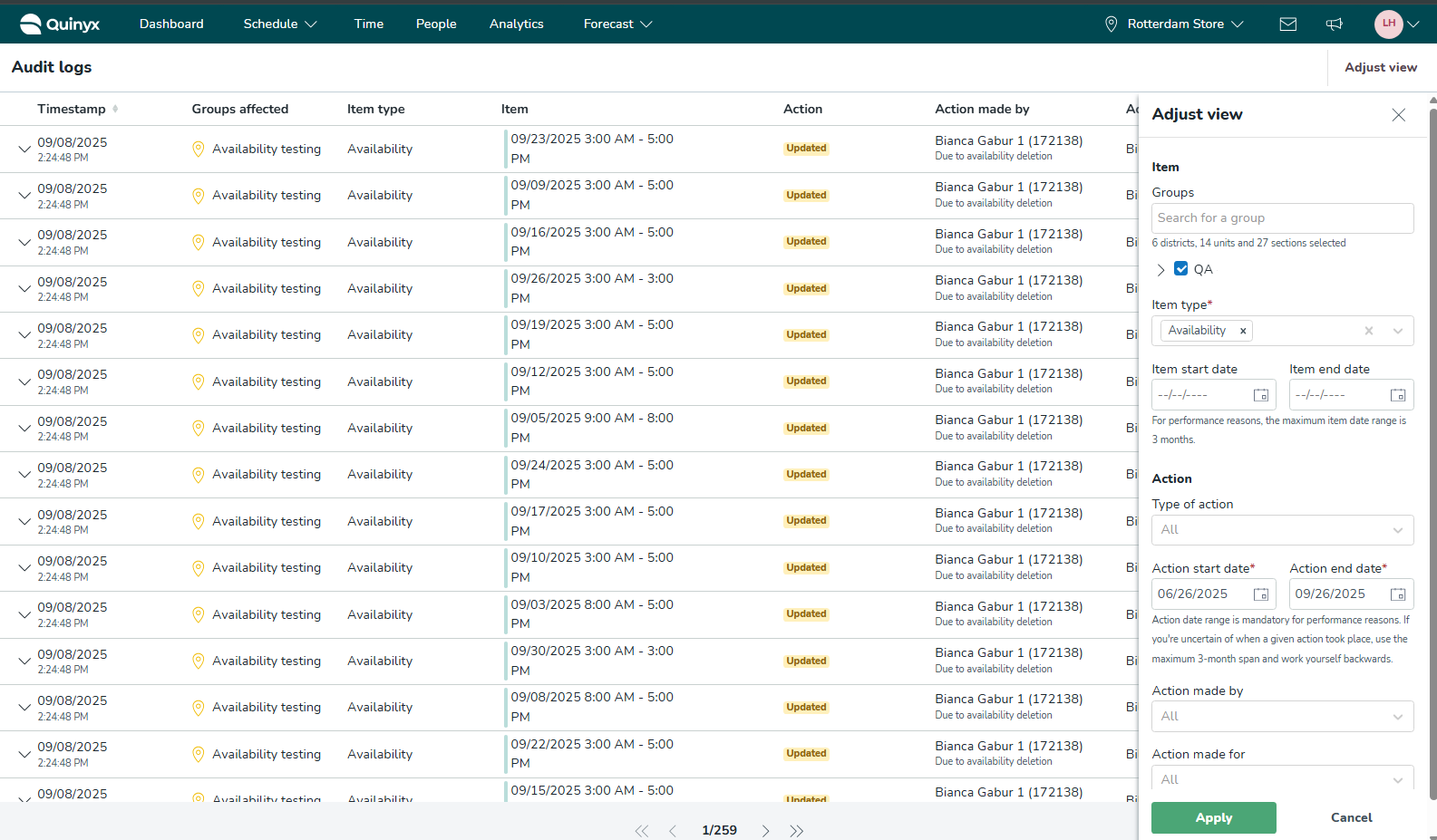Click the Action made by column header
This screenshot has height=840, width=1437.
(x=982, y=109)
